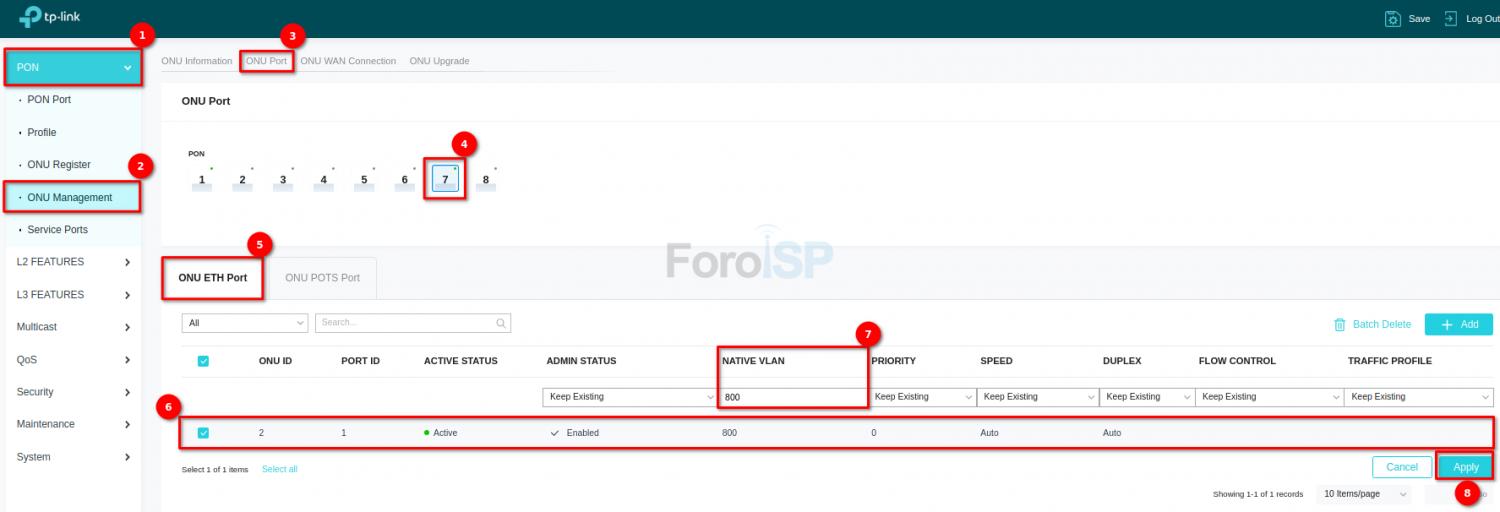Image resolution: width=1500 pixels, height=512 pixels.
Task: Click the Native VLAN input field
Action: (x=790, y=397)
